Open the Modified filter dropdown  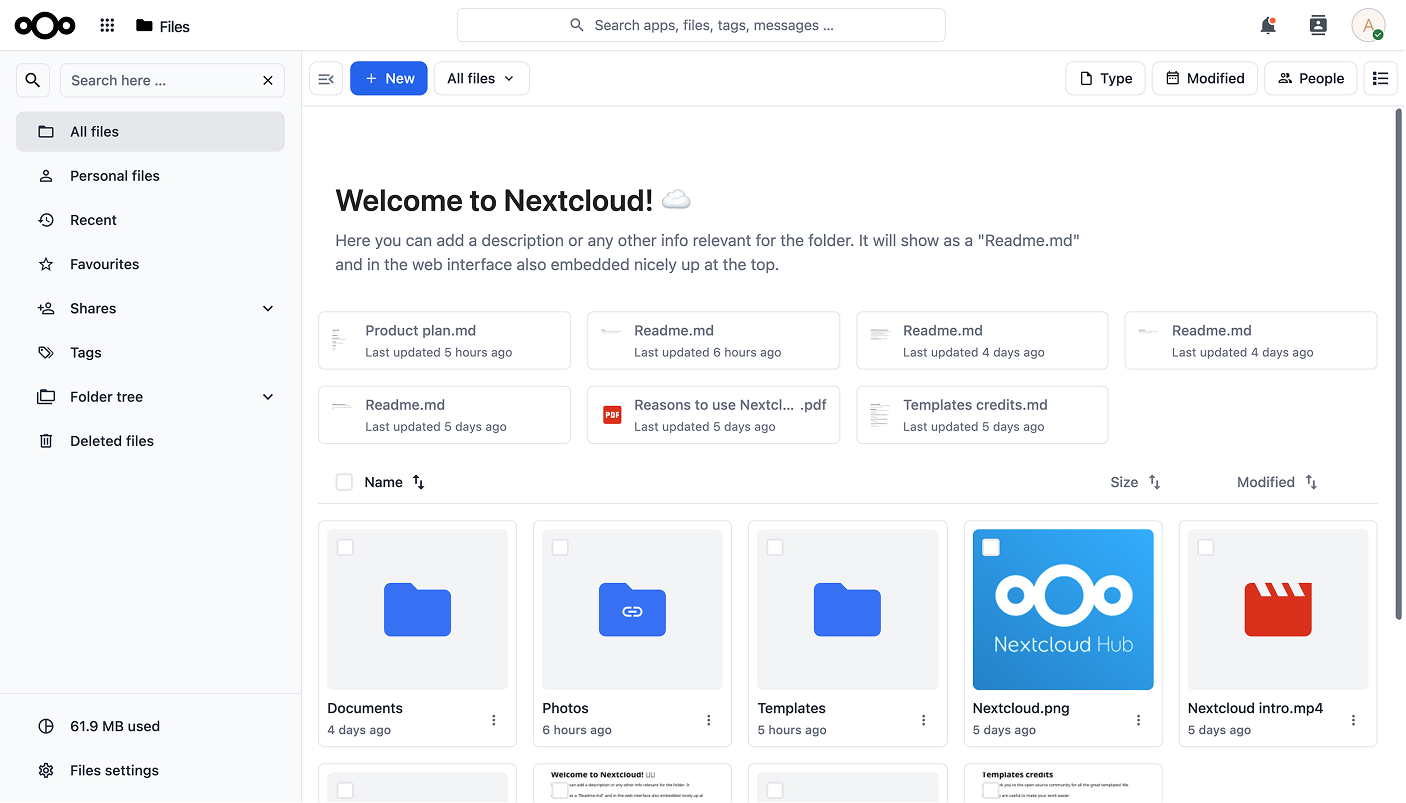click(x=1205, y=78)
